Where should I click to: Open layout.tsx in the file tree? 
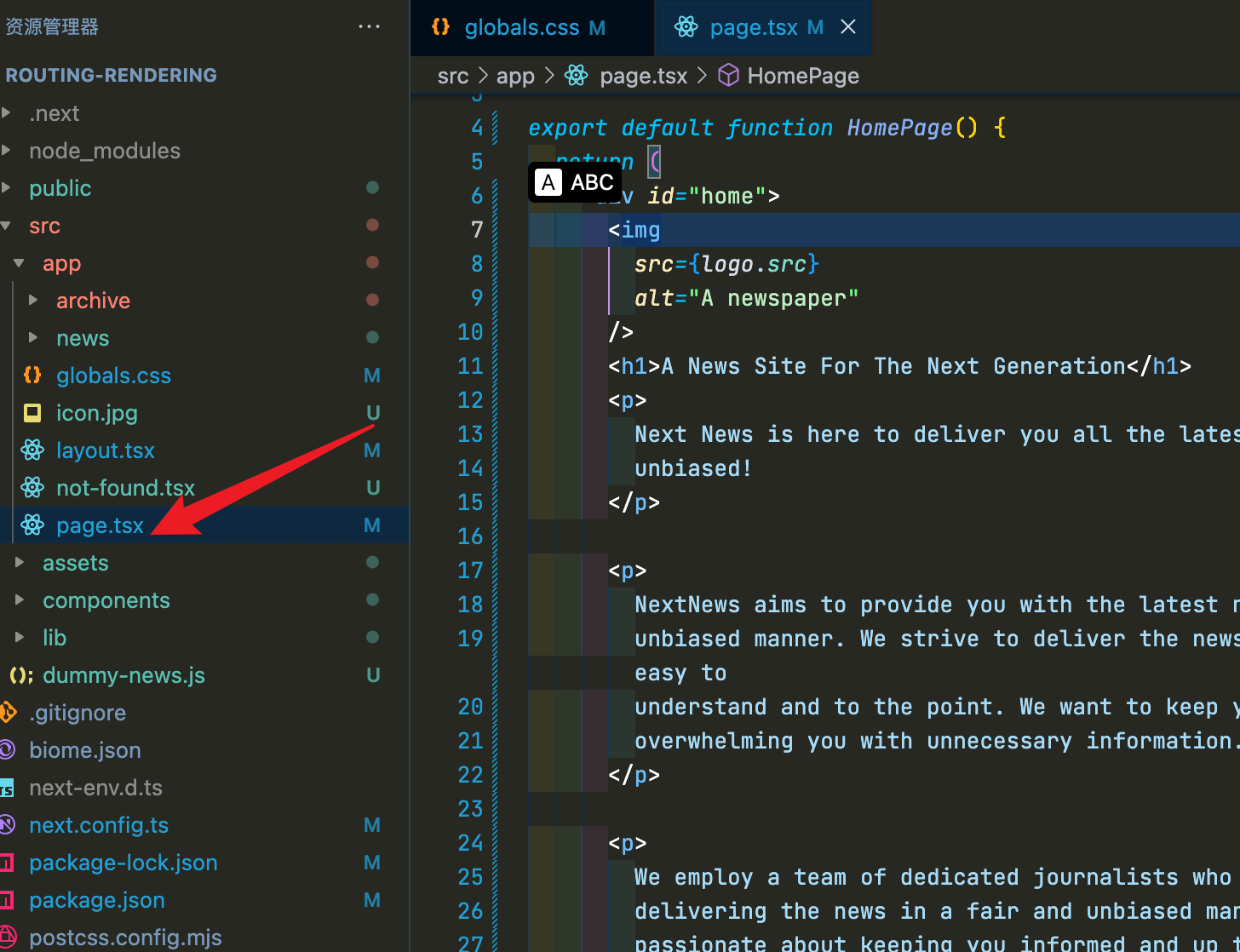coord(106,450)
